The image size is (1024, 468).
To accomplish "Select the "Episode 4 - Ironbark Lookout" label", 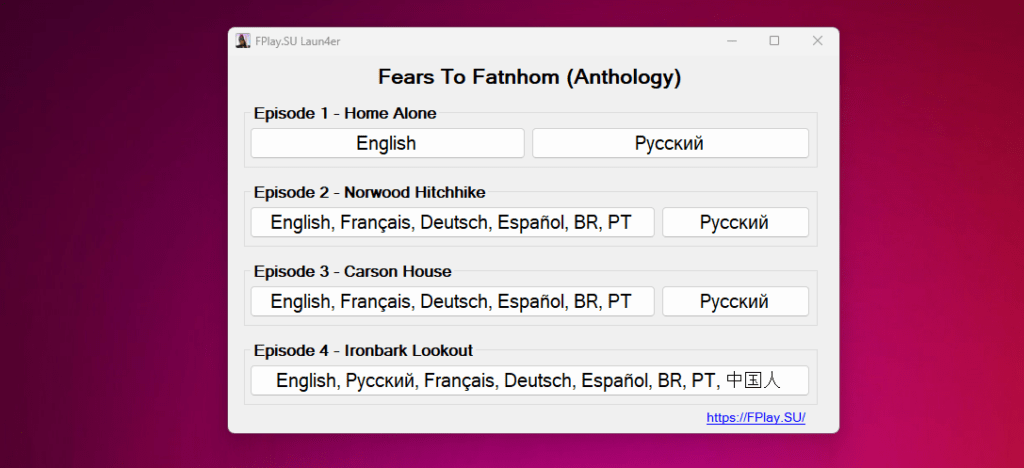I will click(363, 350).
